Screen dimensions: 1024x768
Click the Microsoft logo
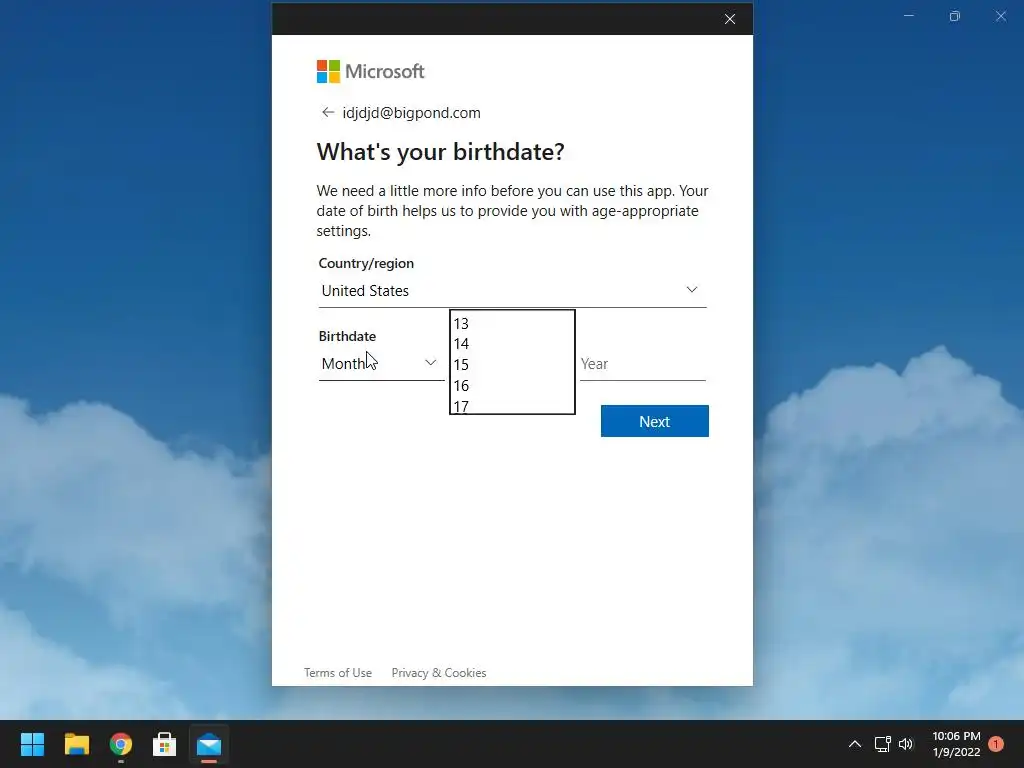[370, 71]
